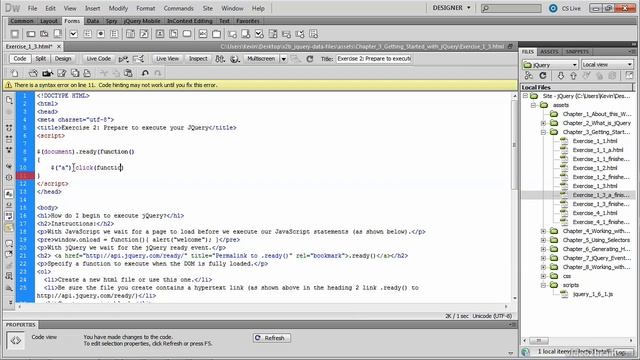Click the Open file icon
This screenshot has width=640, height=360.
click(33, 73)
